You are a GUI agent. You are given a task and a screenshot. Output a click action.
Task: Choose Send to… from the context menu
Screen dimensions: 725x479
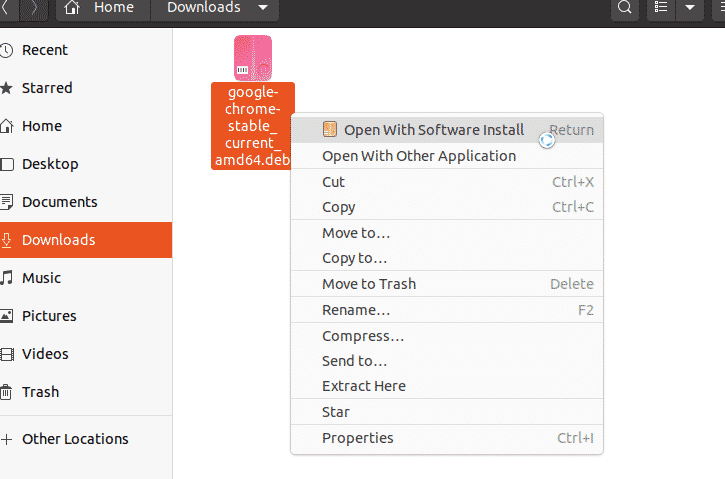(x=447, y=361)
